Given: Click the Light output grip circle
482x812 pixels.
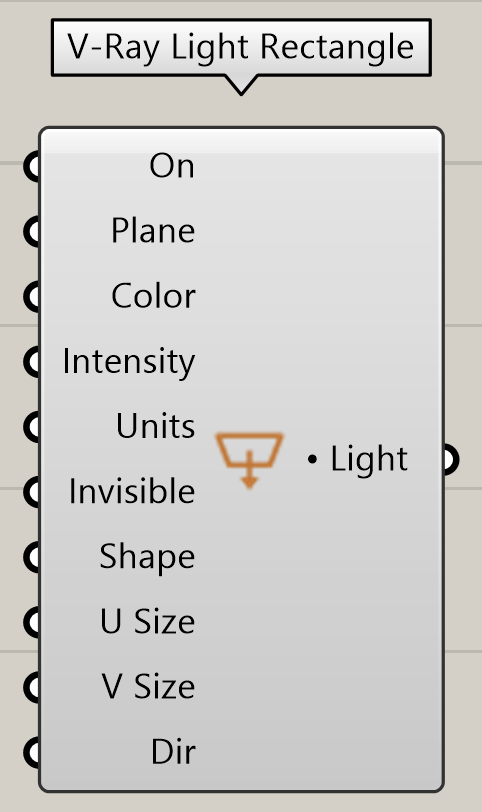Looking at the screenshot, I should coord(450,459).
